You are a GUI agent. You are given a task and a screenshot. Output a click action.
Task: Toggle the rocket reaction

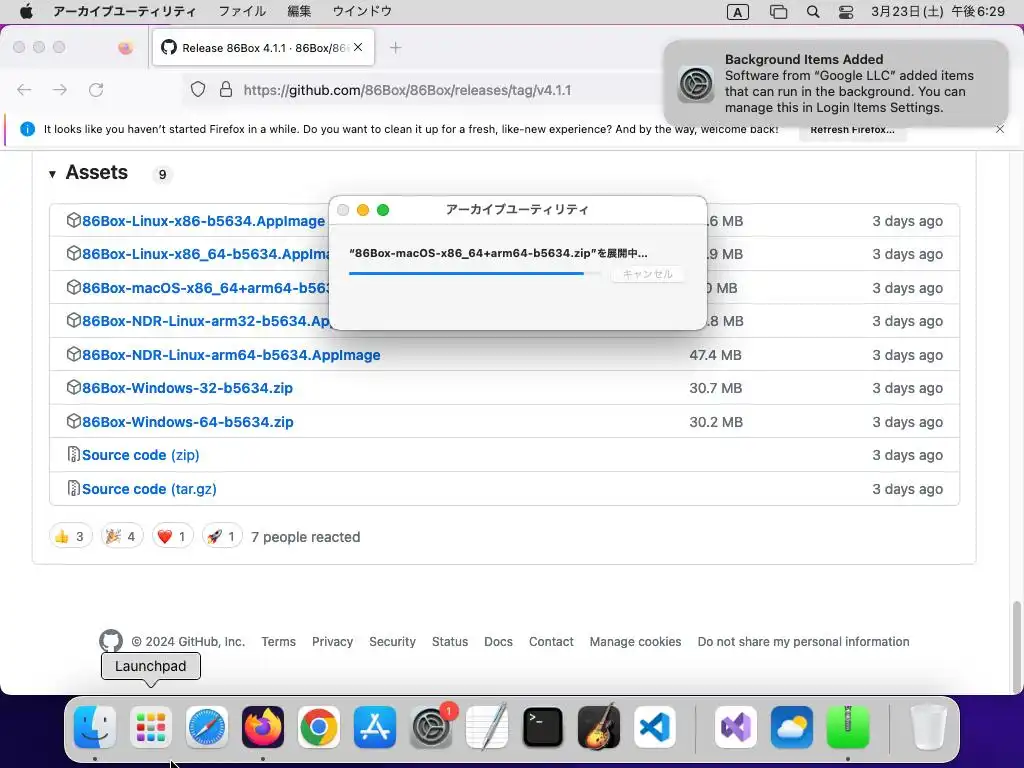222,537
